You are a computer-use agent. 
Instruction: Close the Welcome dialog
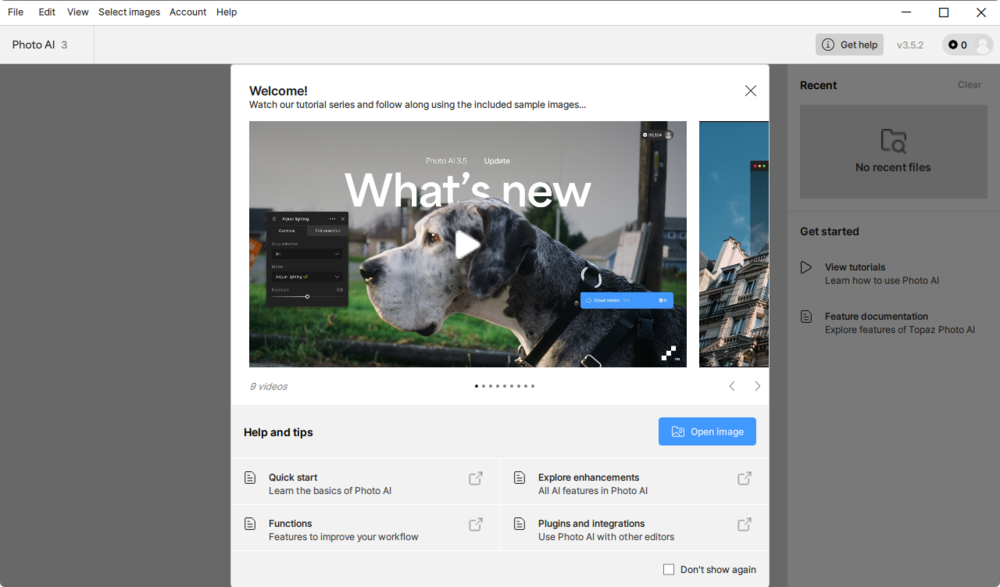[x=750, y=91]
